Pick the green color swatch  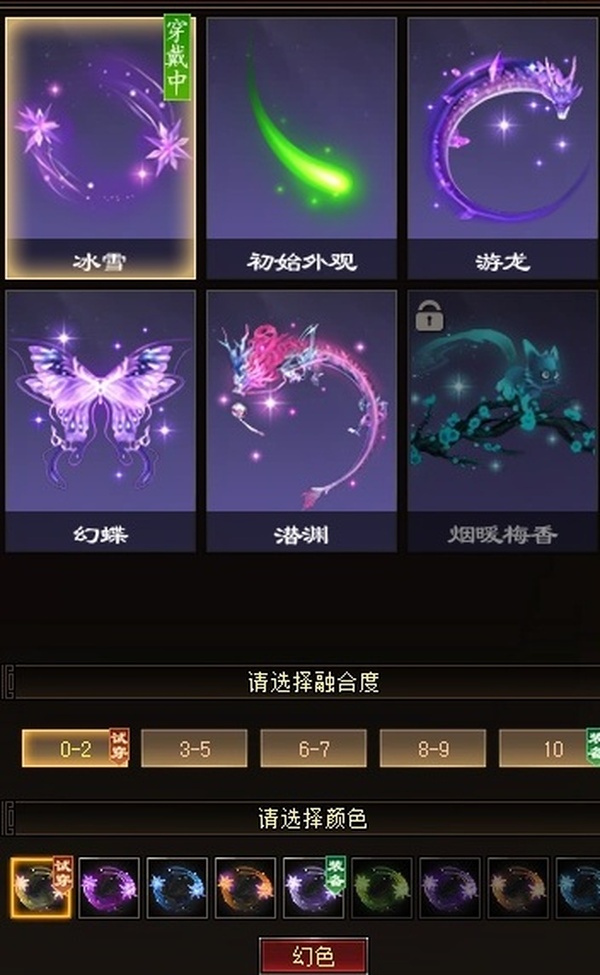pos(382,888)
